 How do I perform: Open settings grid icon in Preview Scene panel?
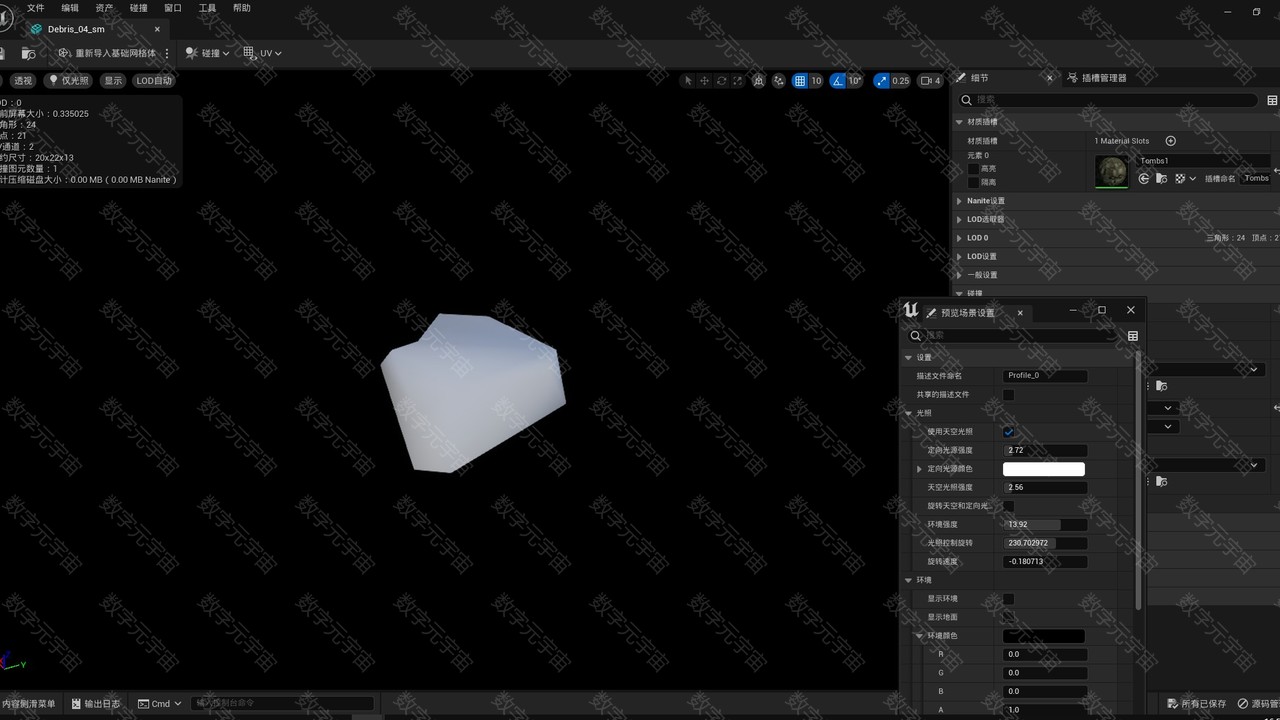click(x=1133, y=336)
